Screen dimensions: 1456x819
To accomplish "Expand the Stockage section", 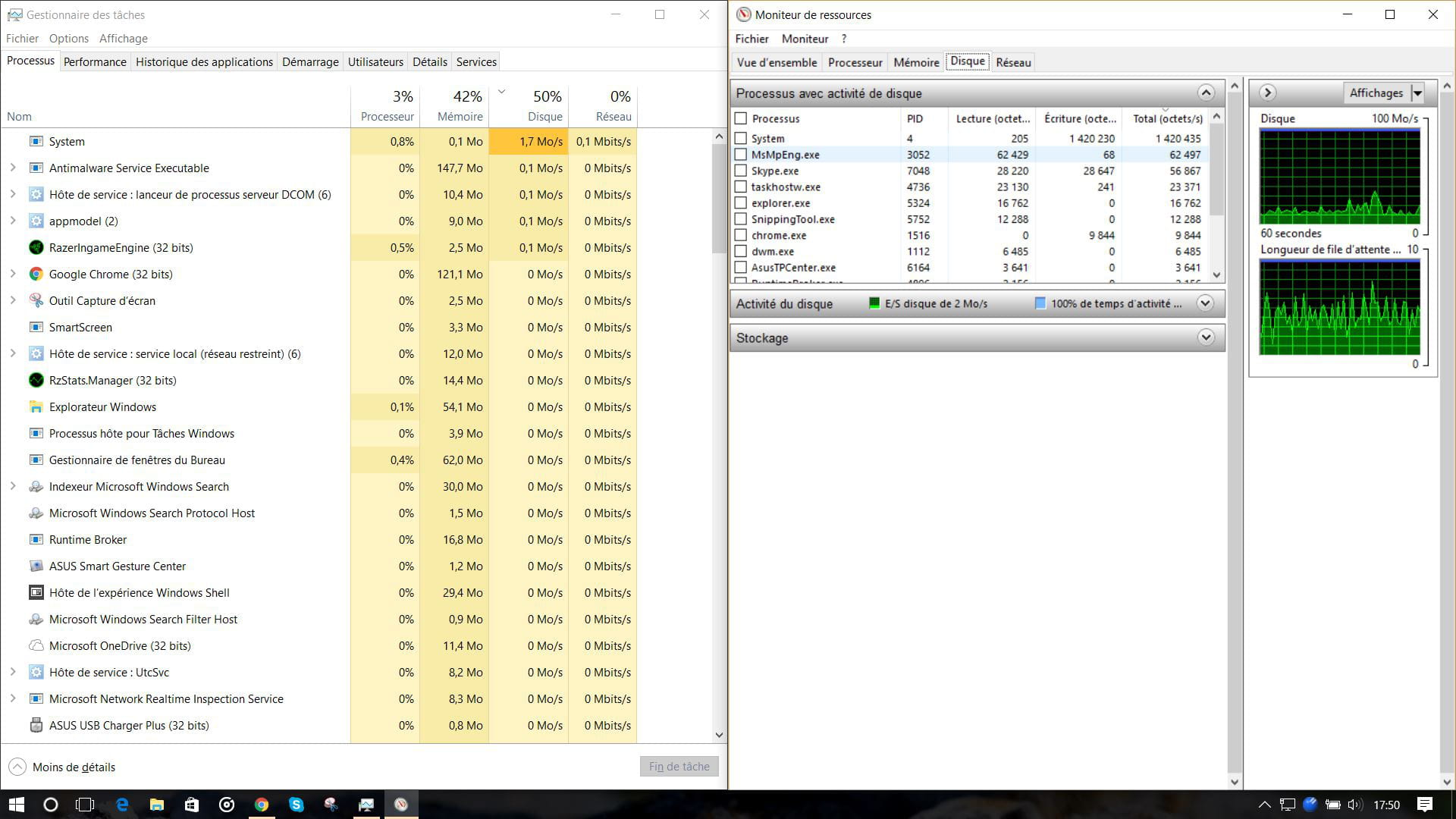I will [1206, 337].
